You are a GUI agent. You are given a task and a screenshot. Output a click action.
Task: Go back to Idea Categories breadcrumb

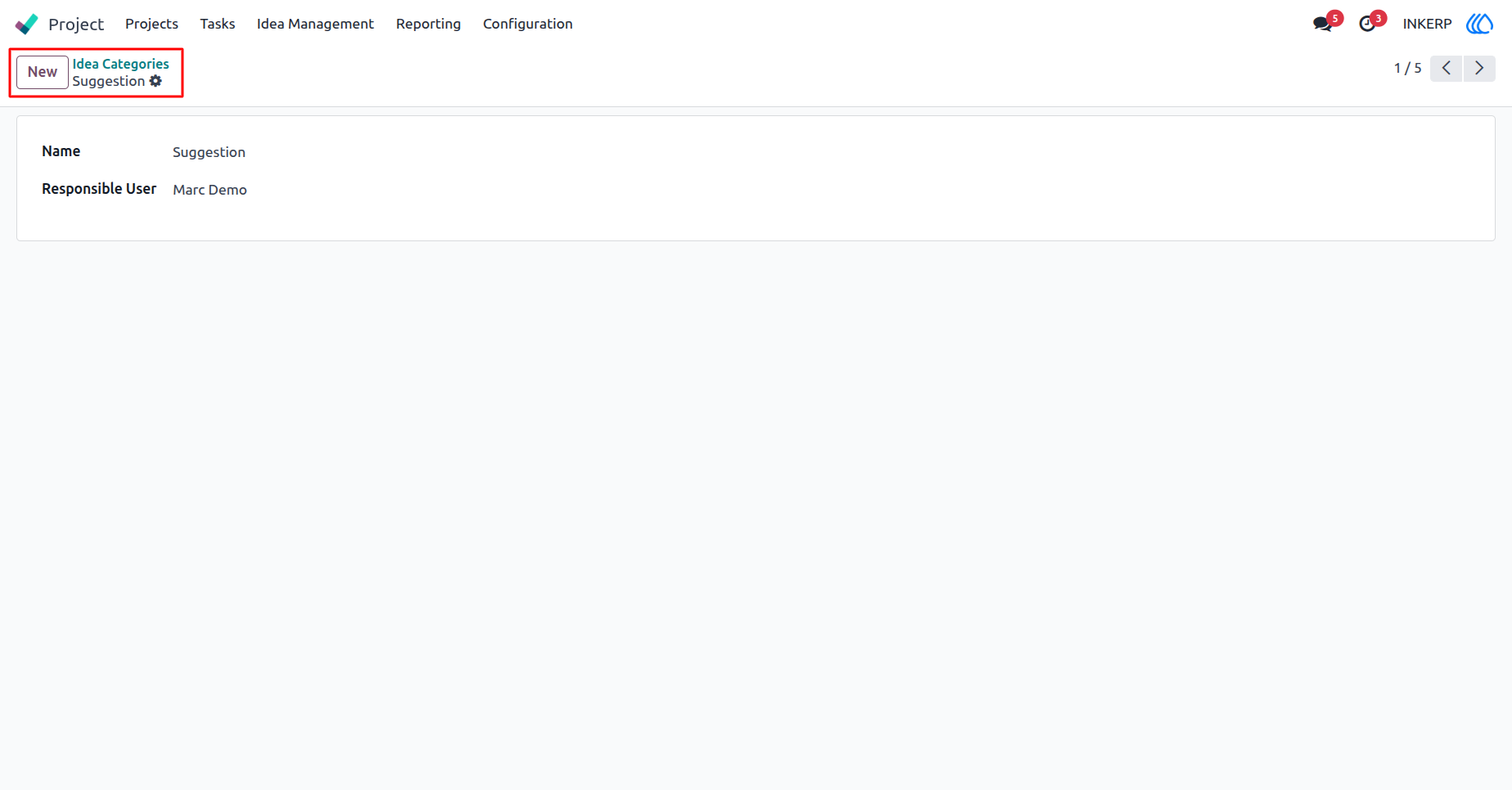tap(121, 64)
